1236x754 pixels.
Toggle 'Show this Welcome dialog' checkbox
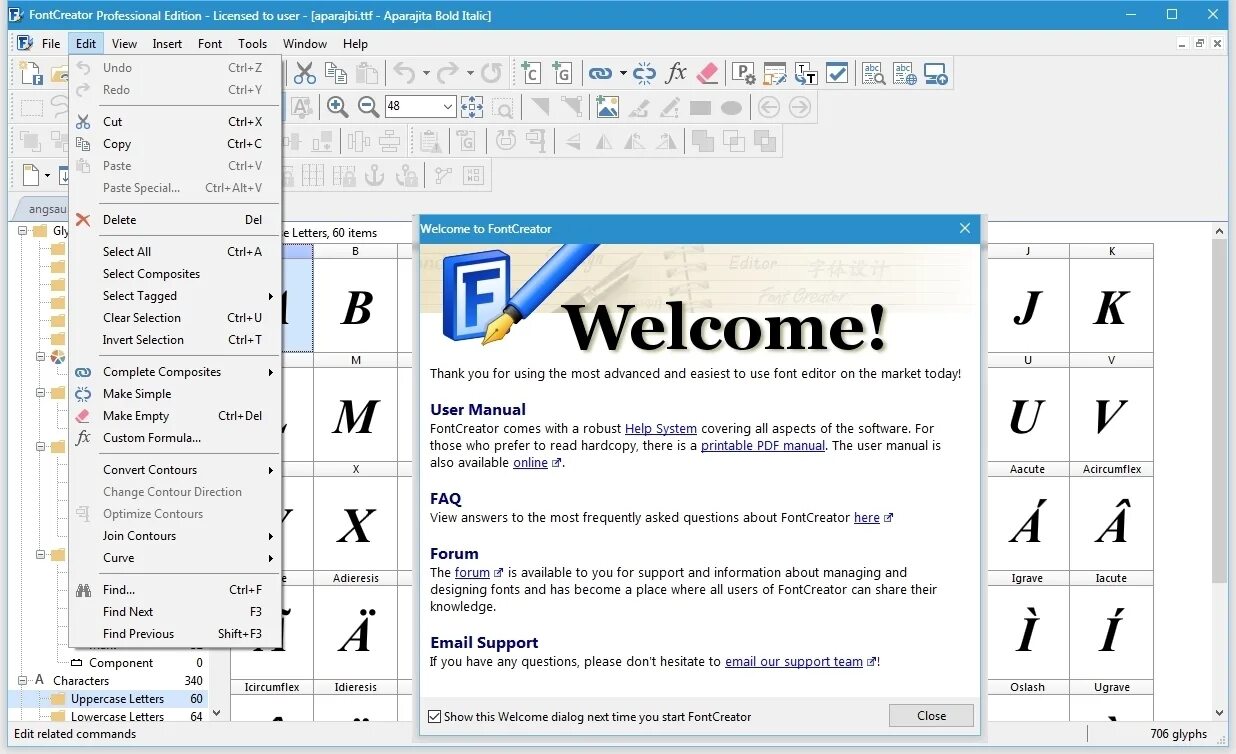[x=434, y=716]
